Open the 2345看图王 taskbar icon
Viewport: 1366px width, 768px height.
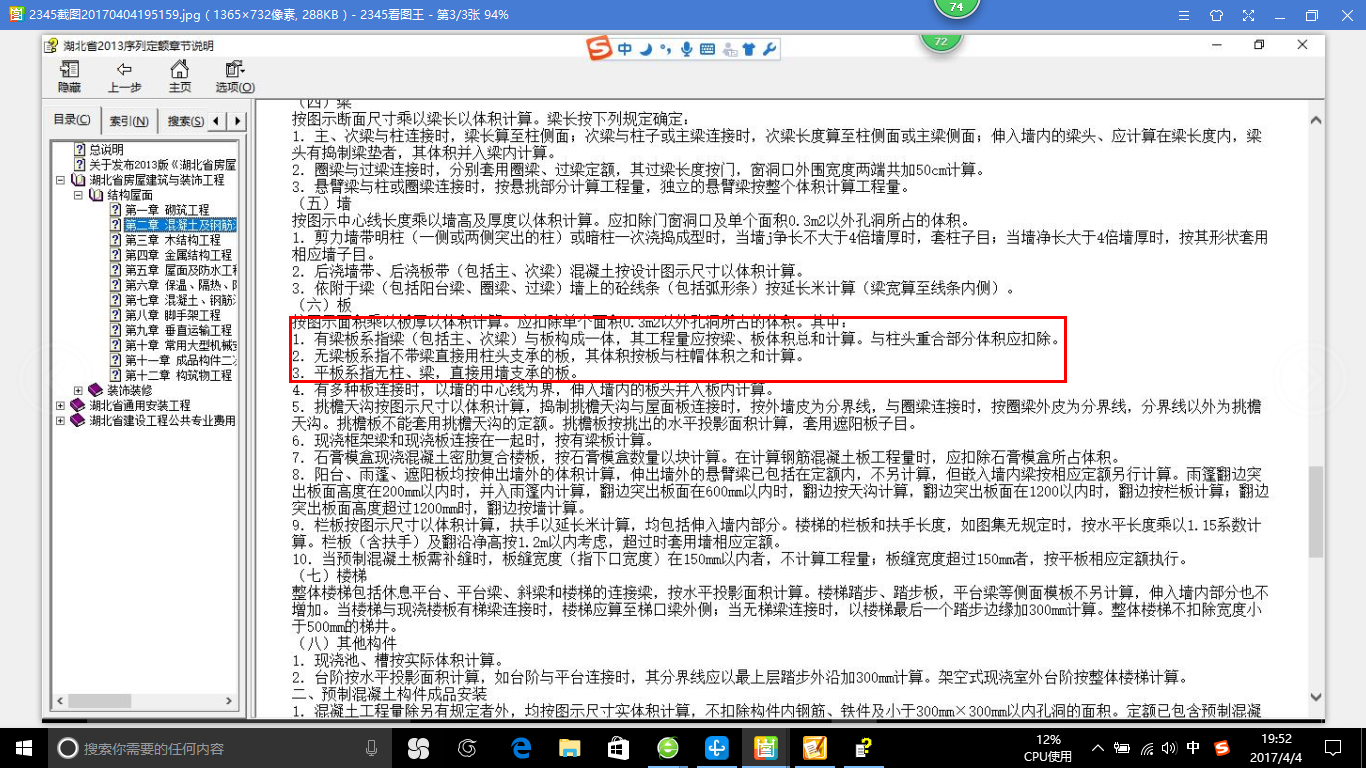765,748
